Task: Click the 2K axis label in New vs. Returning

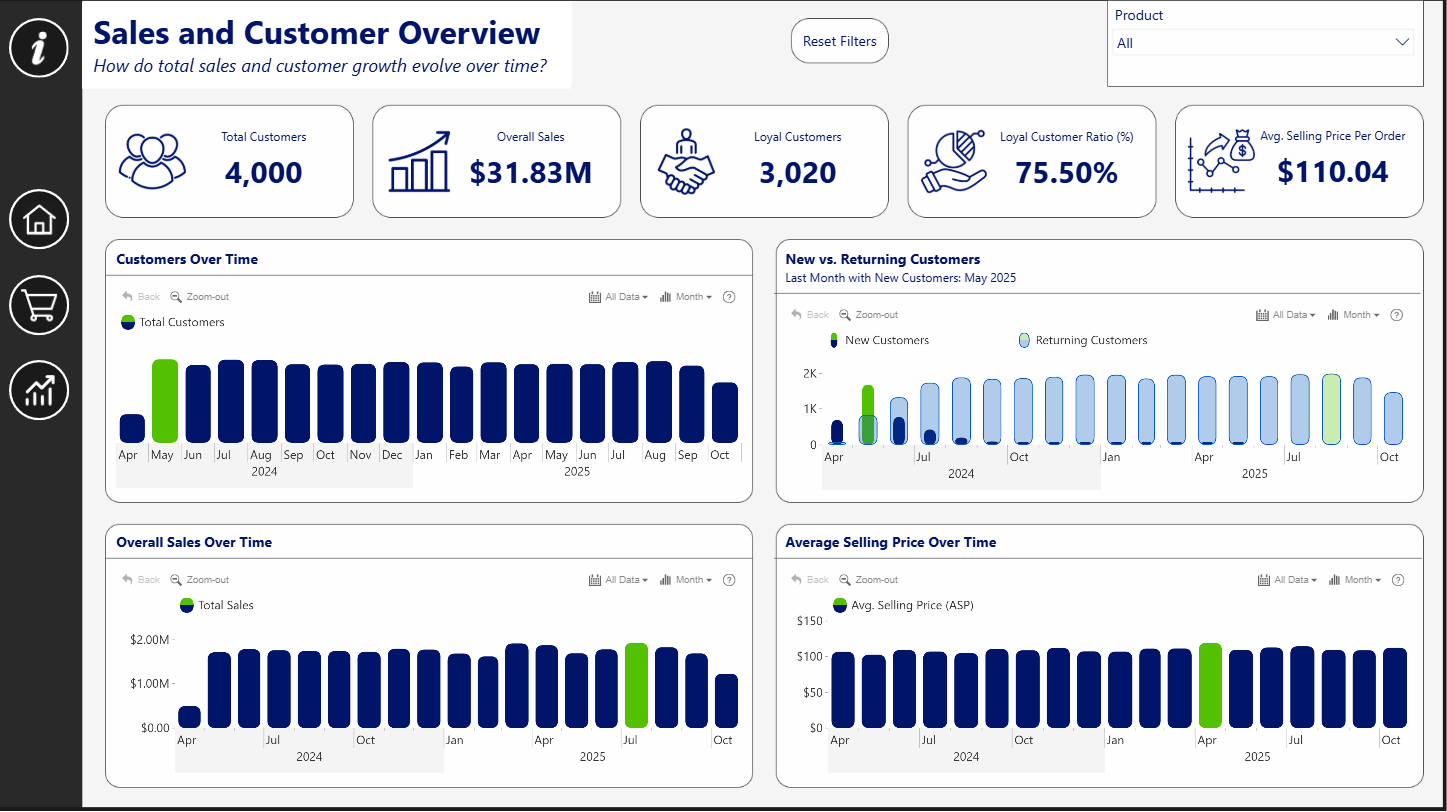Action: (809, 373)
